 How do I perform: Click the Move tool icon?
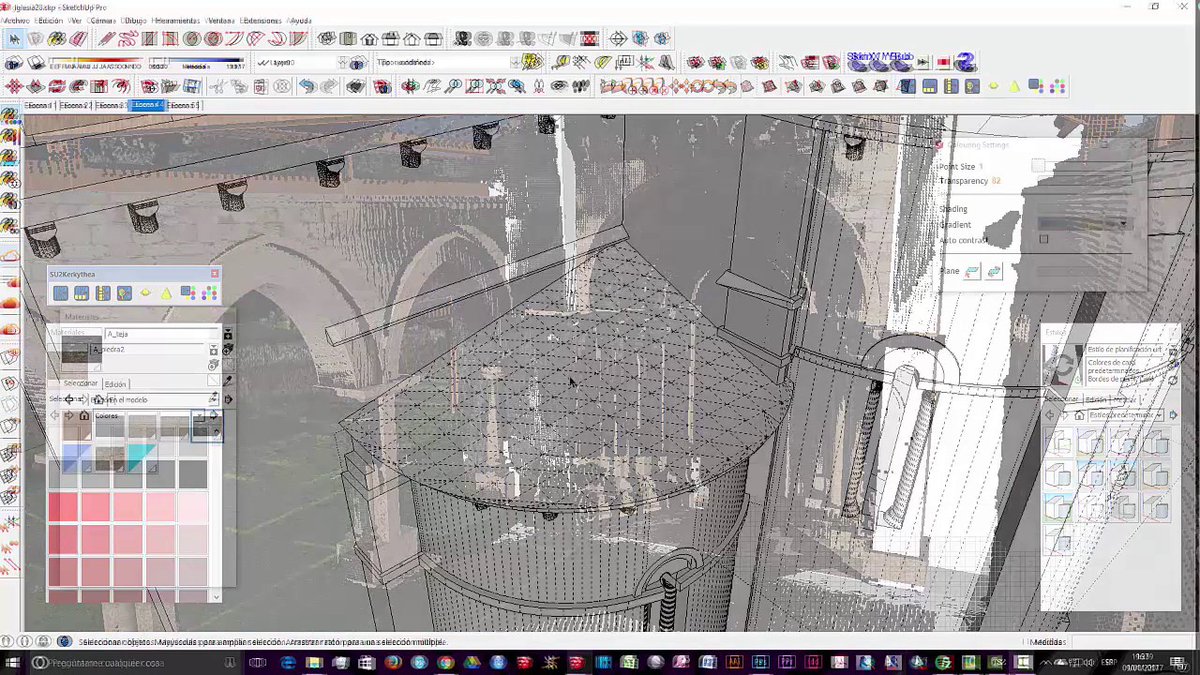(x=15, y=87)
